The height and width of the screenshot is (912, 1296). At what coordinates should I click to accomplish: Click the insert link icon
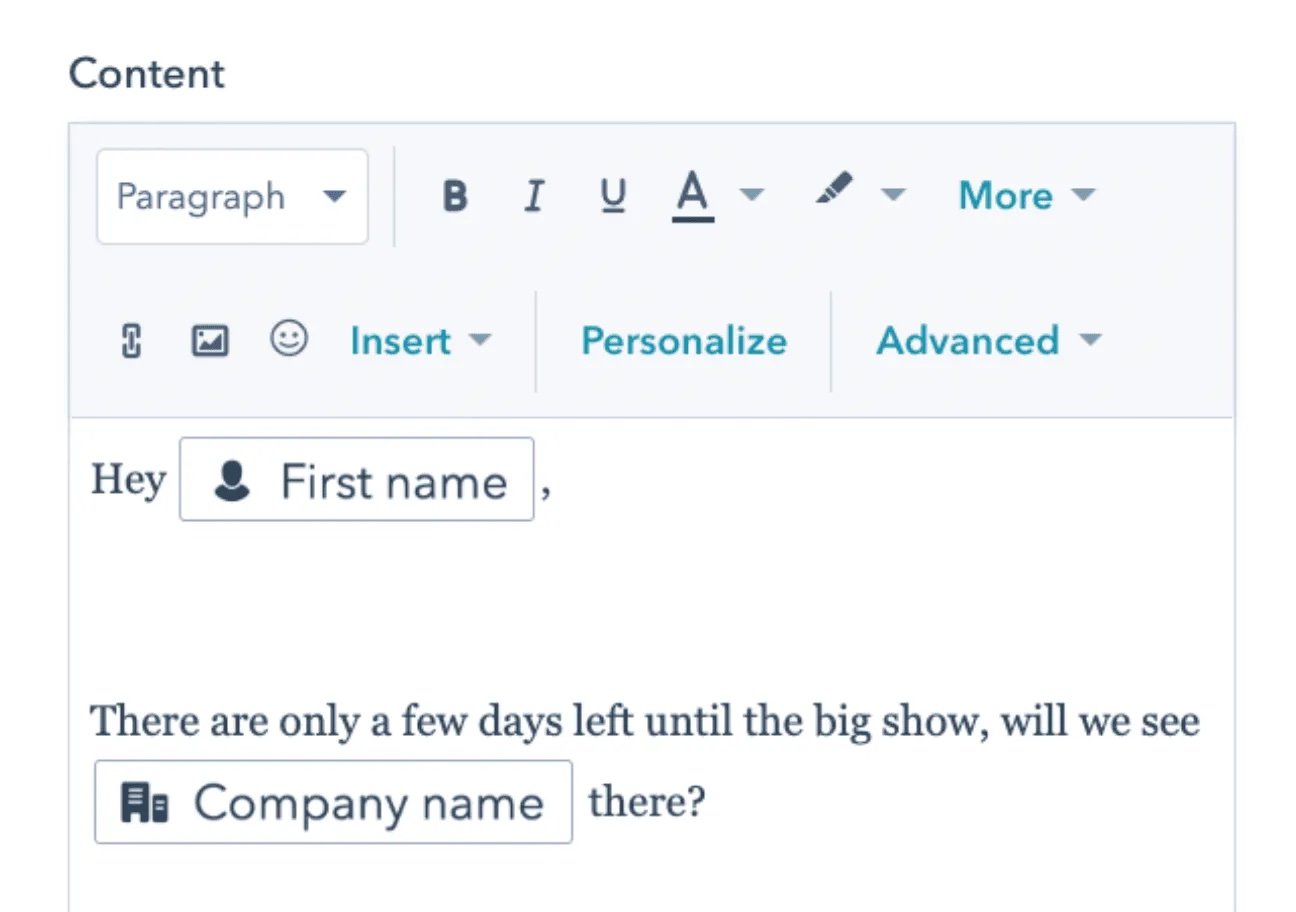pos(129,341)
